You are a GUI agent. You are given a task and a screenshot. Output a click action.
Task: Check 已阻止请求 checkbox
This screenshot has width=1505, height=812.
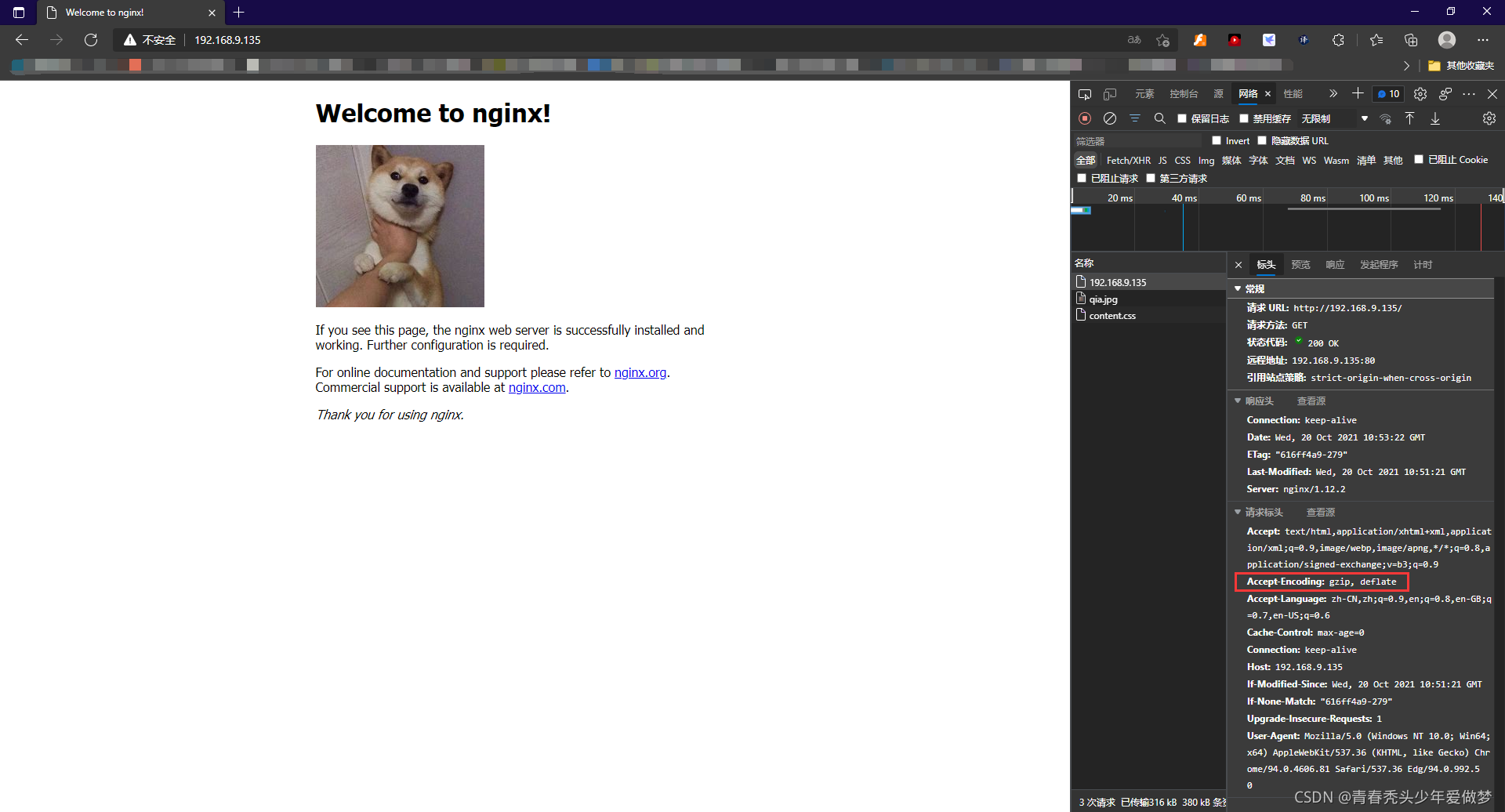[1082, 178]
